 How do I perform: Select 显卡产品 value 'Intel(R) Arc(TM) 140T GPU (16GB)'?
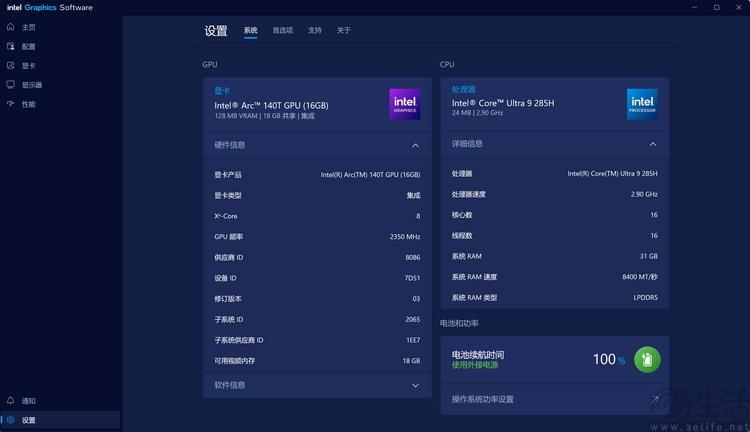370,175
